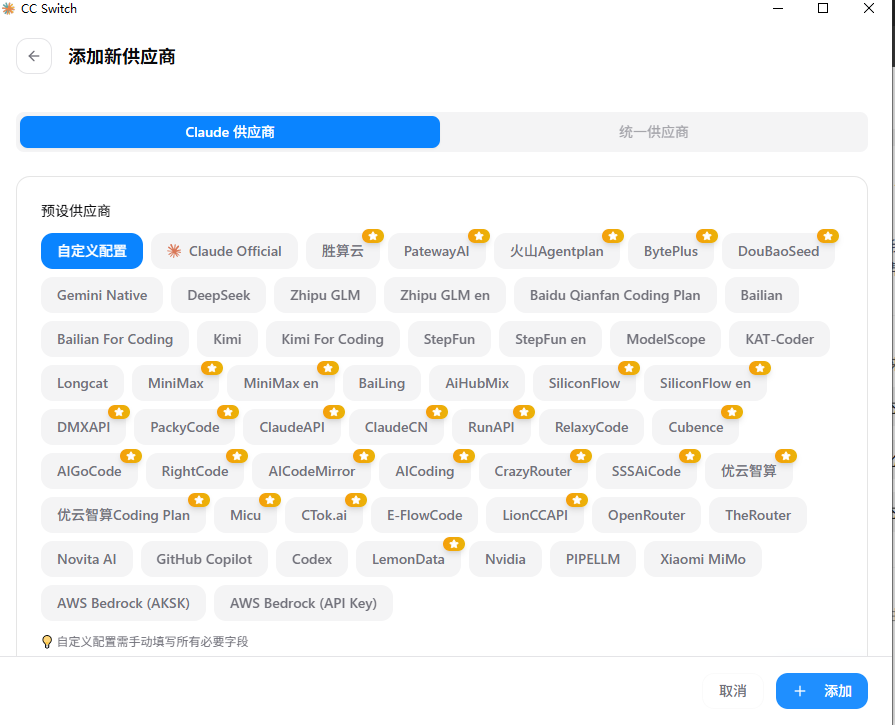The width and height of the screenshot is (895, 725).
Task: Switch to the Claude 供应商 tab
Action: tap(229, 132)
